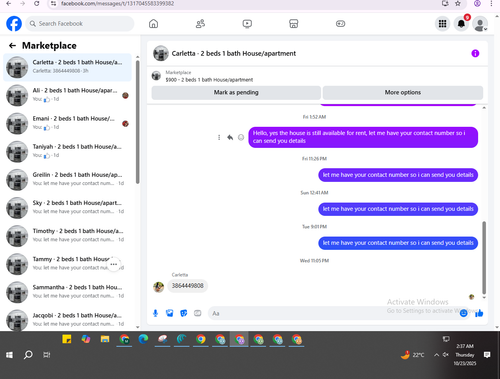Open three-dot options on Tammy conversation
This screenshot has height=379, width=500.
click(114, 264)
